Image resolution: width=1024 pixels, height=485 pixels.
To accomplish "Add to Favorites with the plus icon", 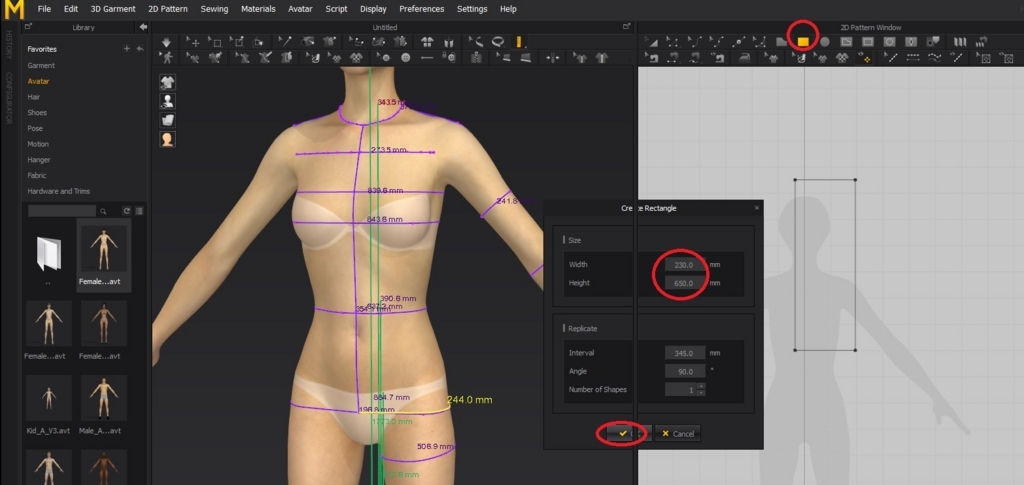I will (x=127, y=49).
